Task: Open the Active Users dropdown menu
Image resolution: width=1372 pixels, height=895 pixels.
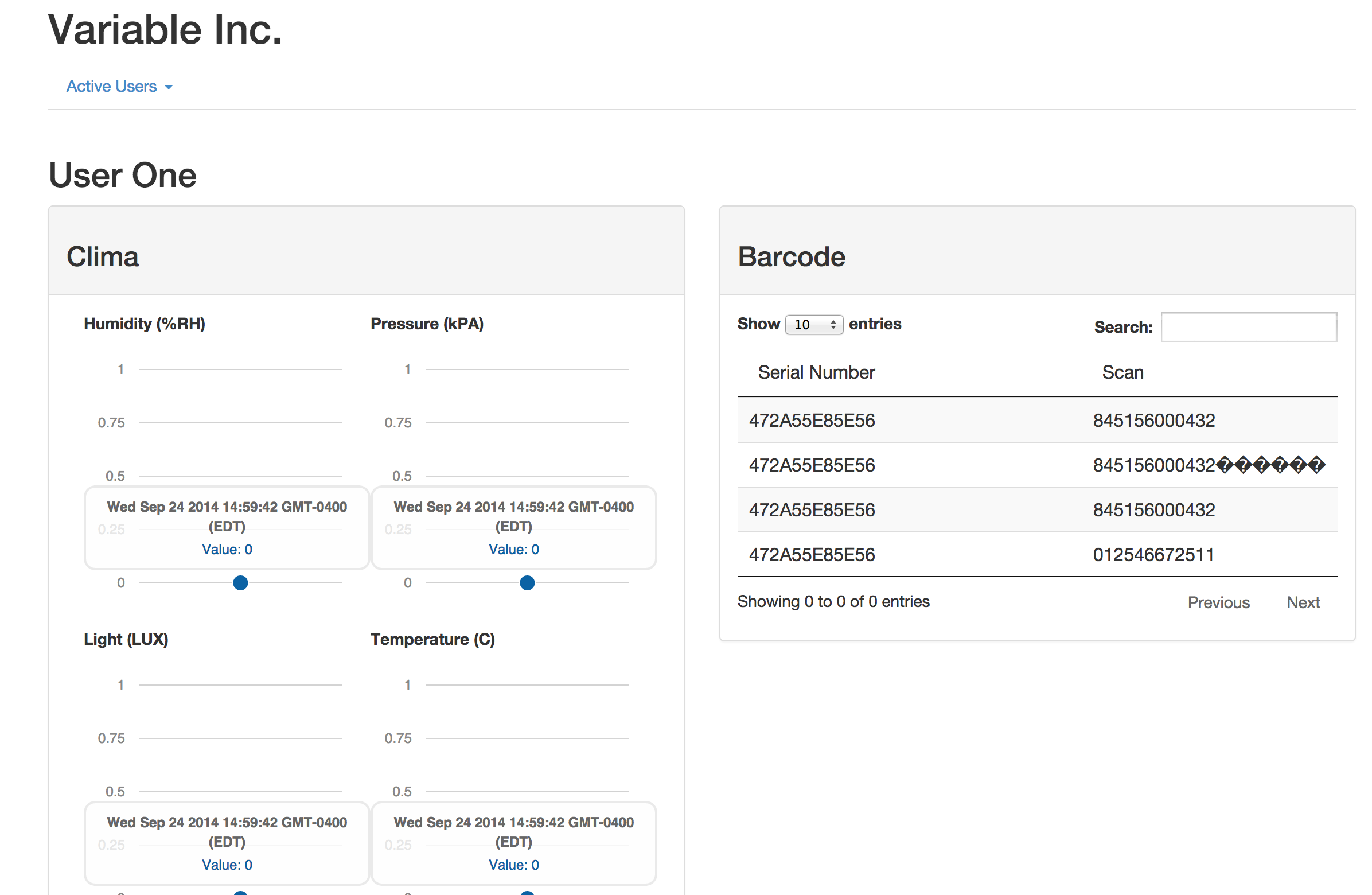Action: pyautogui.click(x=112, y=87)
